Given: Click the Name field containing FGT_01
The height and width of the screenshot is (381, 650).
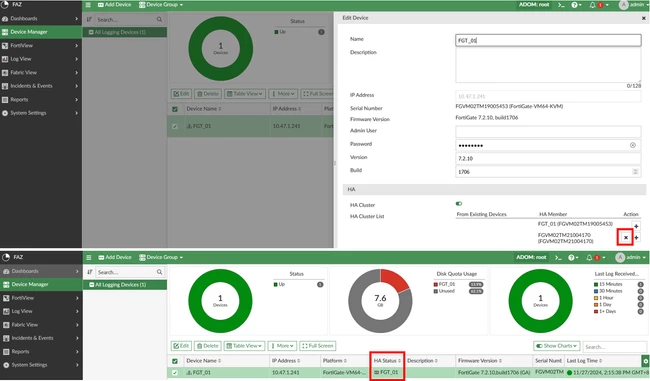Looking at the screenshot, I should [x=548, y=40].
